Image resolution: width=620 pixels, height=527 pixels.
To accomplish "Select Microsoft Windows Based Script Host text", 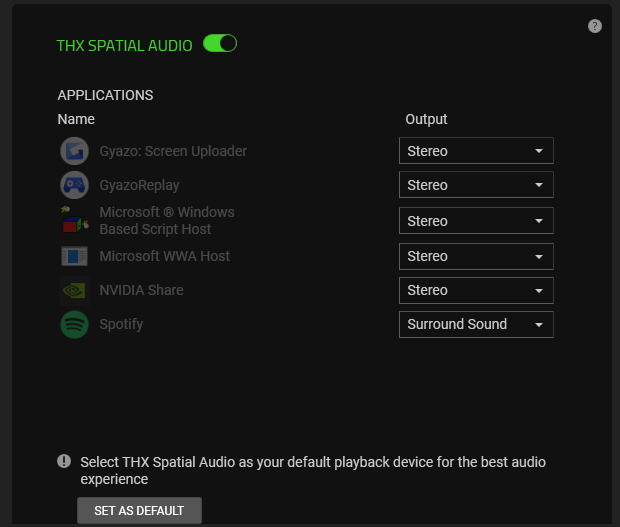I will coord(167,221).
